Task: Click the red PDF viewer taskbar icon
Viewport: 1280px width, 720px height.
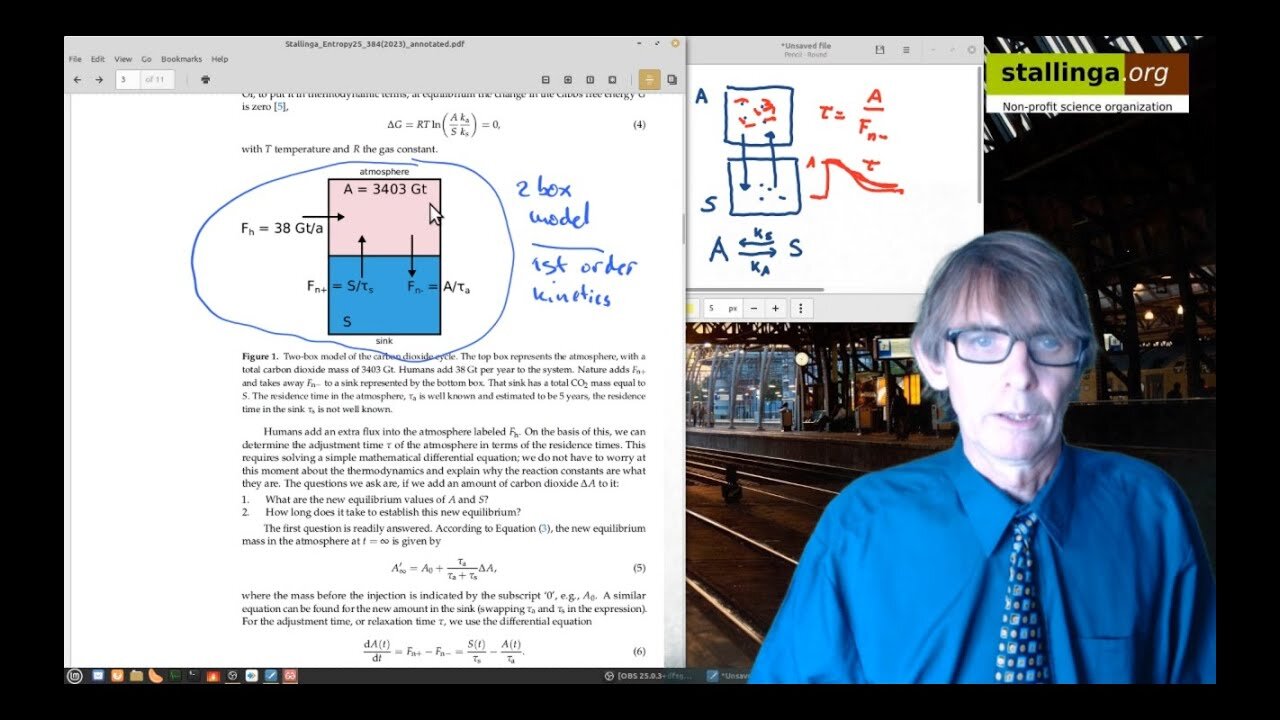Action: point(290,676)
